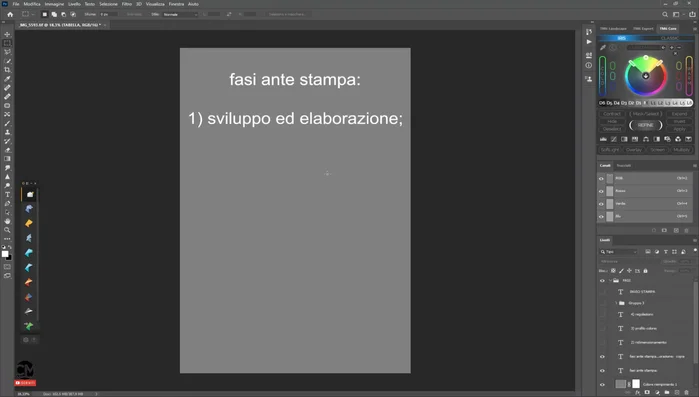The height and width of the screenshot is (397, 699).
Task: Select the Horizontal Type tool
Action: click(x=7, y=195)
